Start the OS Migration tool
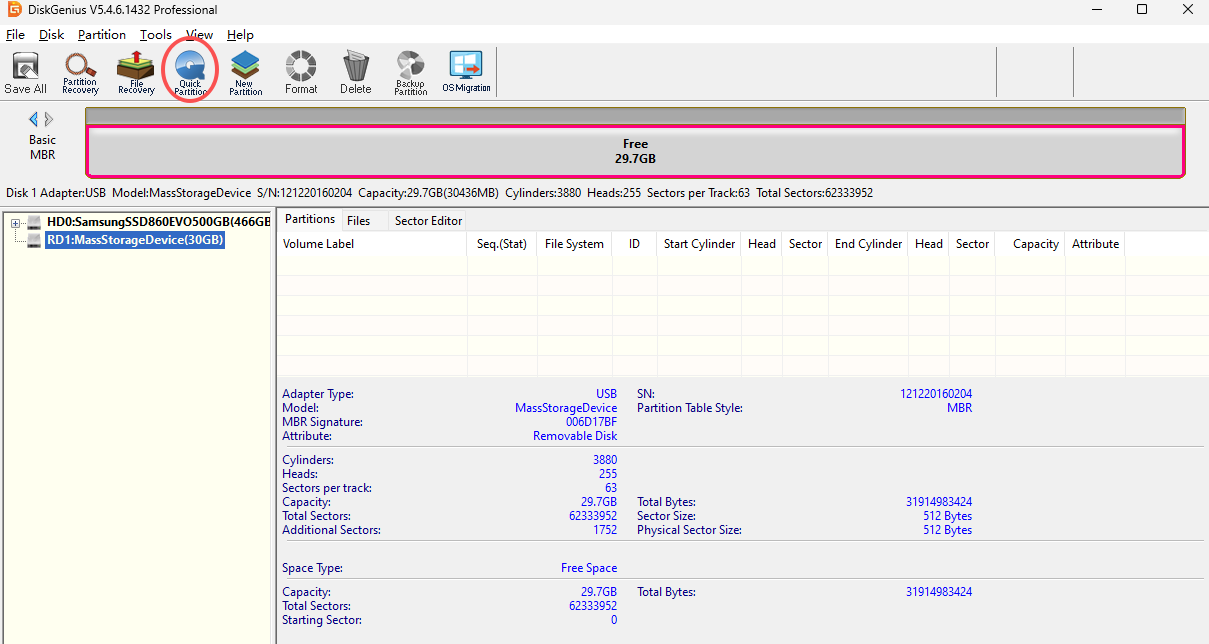 (x=466, y=72)
